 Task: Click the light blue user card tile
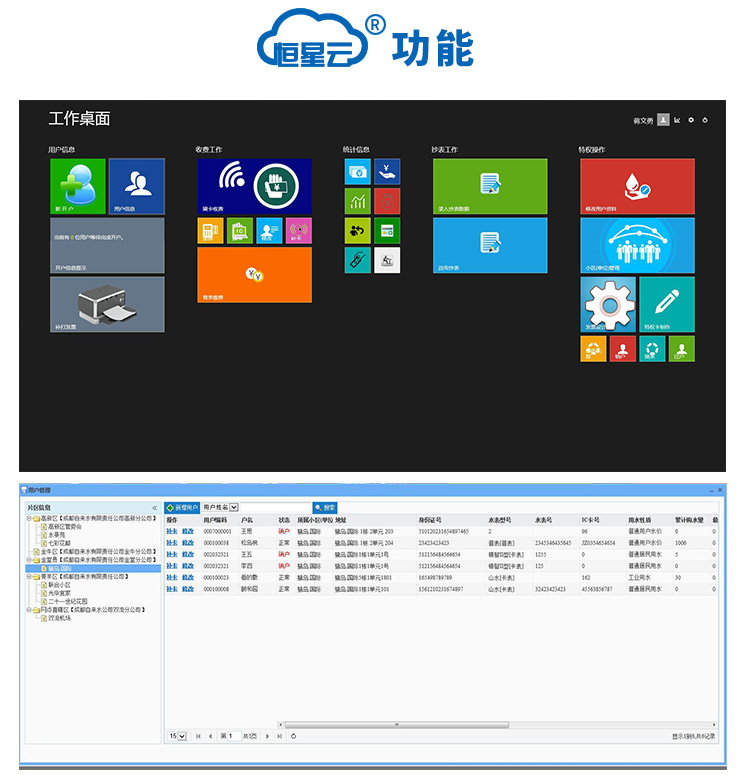pyautogui.click(x=269, y=231)
